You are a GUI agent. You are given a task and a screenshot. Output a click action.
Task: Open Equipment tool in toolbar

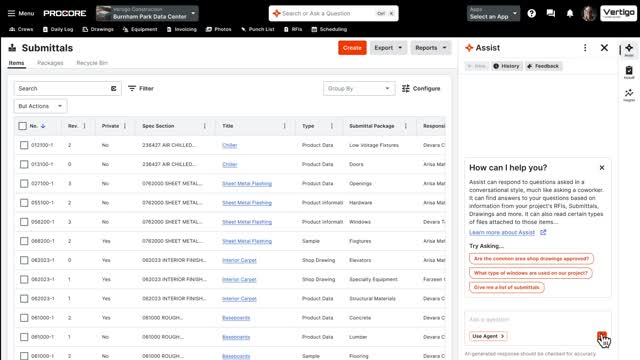[140, 29]
